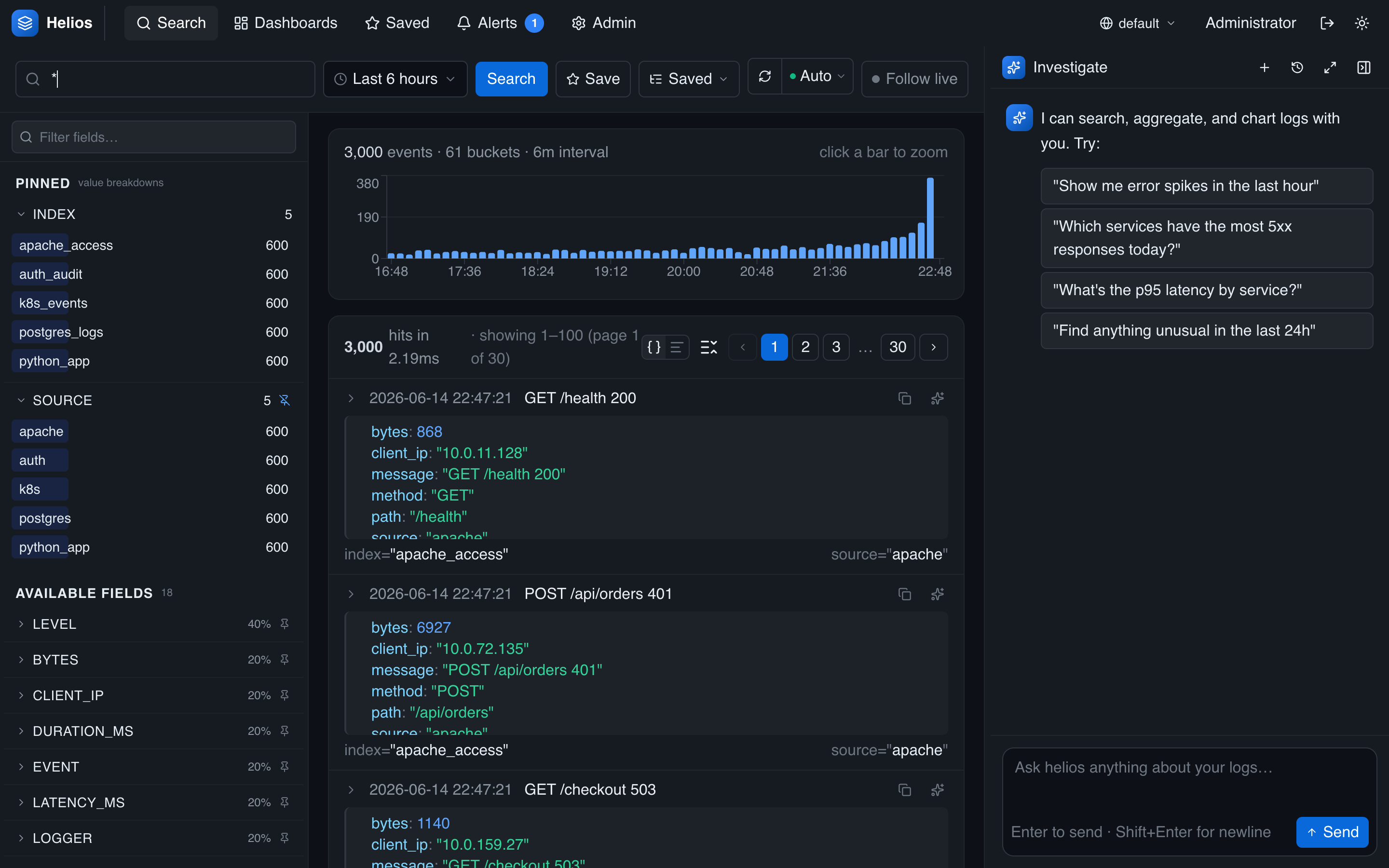Image resolution: width=1389 pixels, height=868 pixels.
Task: Focus the search query input
Action: tap(165, 79)
